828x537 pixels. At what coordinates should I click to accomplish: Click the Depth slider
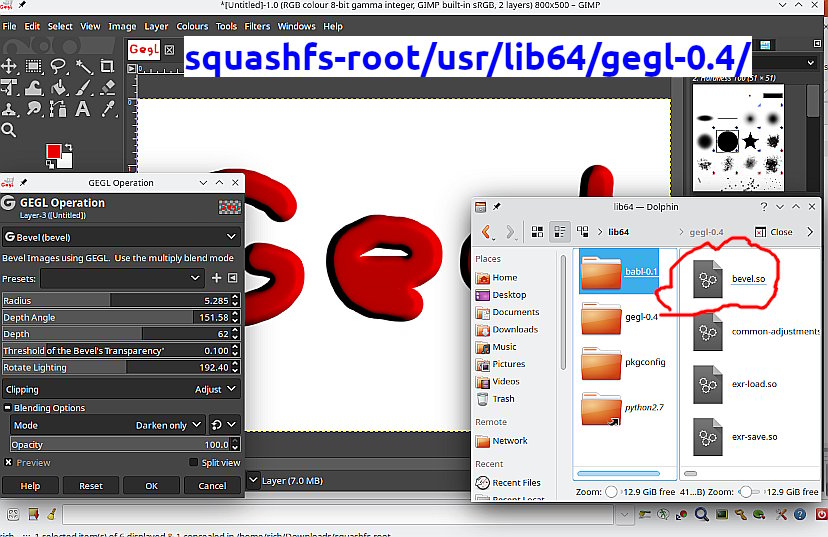tap(121, 334)
